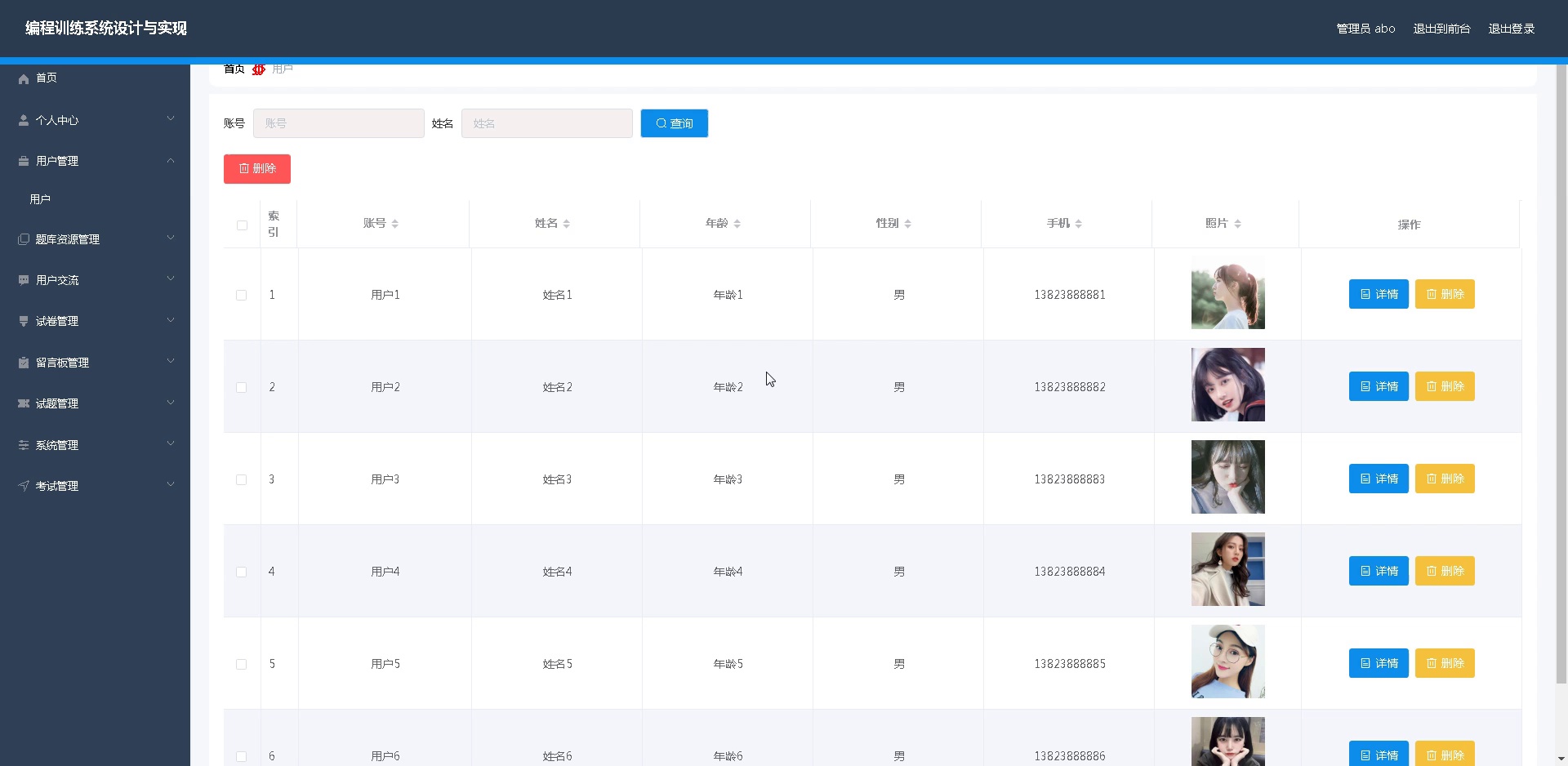The width and height of the screenshot is (1568, 766).
Task: Delete 用户1 with the yellow 删除 button
Action: pos(1445,294)
